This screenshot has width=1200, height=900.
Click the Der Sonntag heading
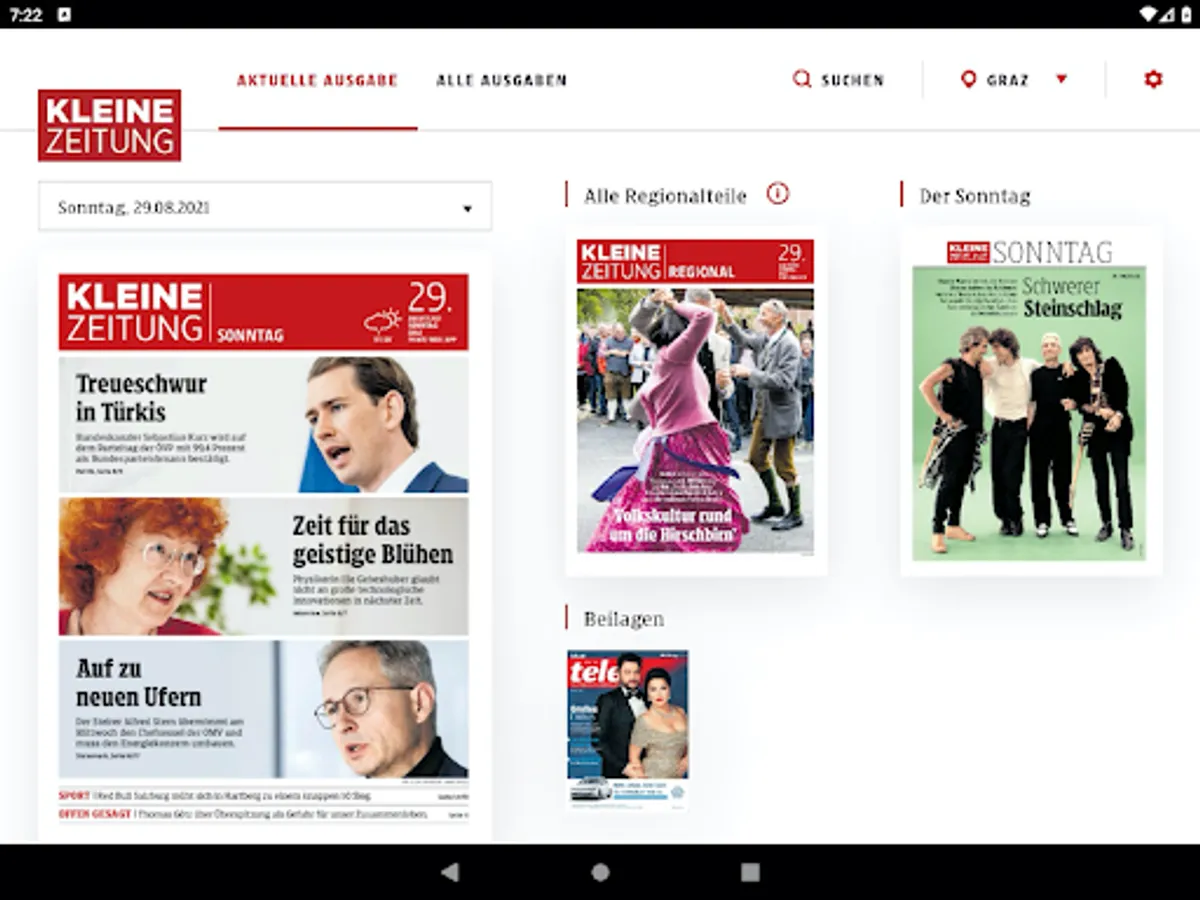(975, 196)
